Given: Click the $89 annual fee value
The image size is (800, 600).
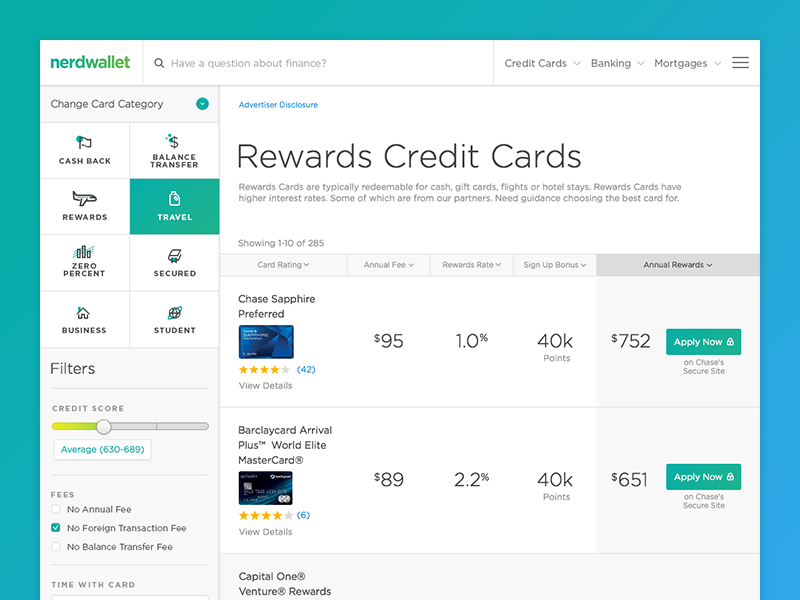Looking at the screenshot, I should [389, 480].
